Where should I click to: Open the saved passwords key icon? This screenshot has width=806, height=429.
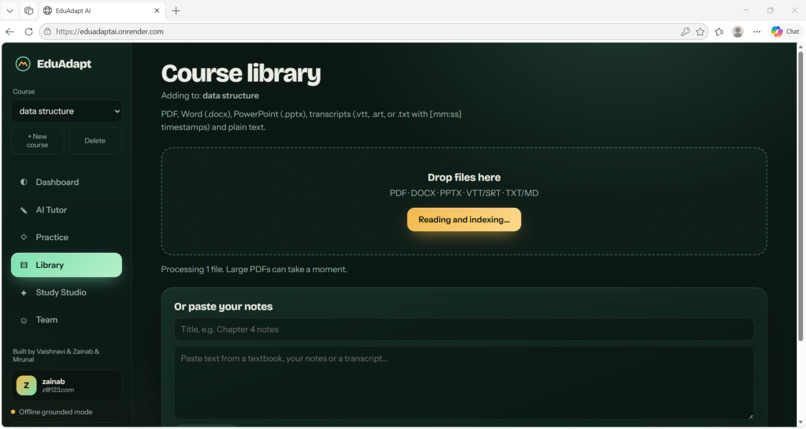coord(685,31)
